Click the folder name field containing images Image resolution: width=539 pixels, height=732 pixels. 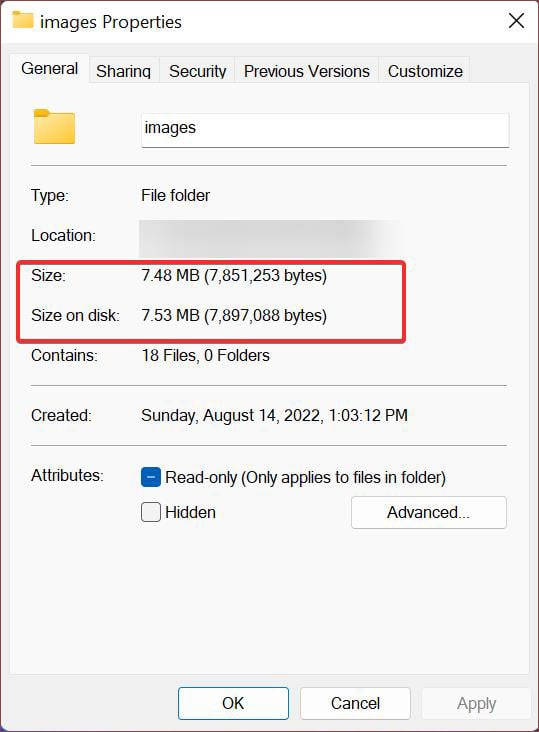325,130
